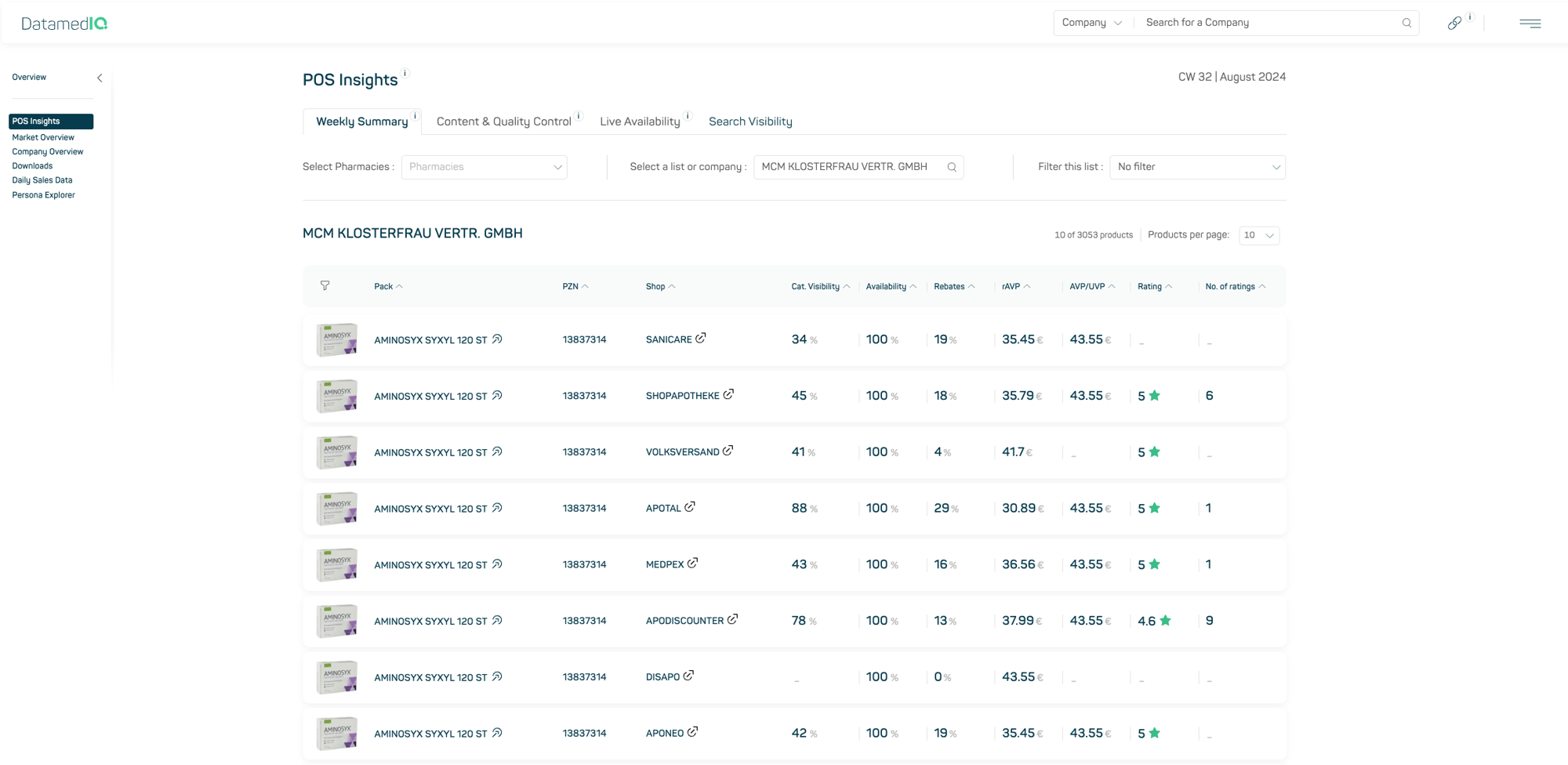Click pack icon beside AMINOSYX in APONEO row
This screenshot has width=1568, height=765.
click(x=497, y=734)
